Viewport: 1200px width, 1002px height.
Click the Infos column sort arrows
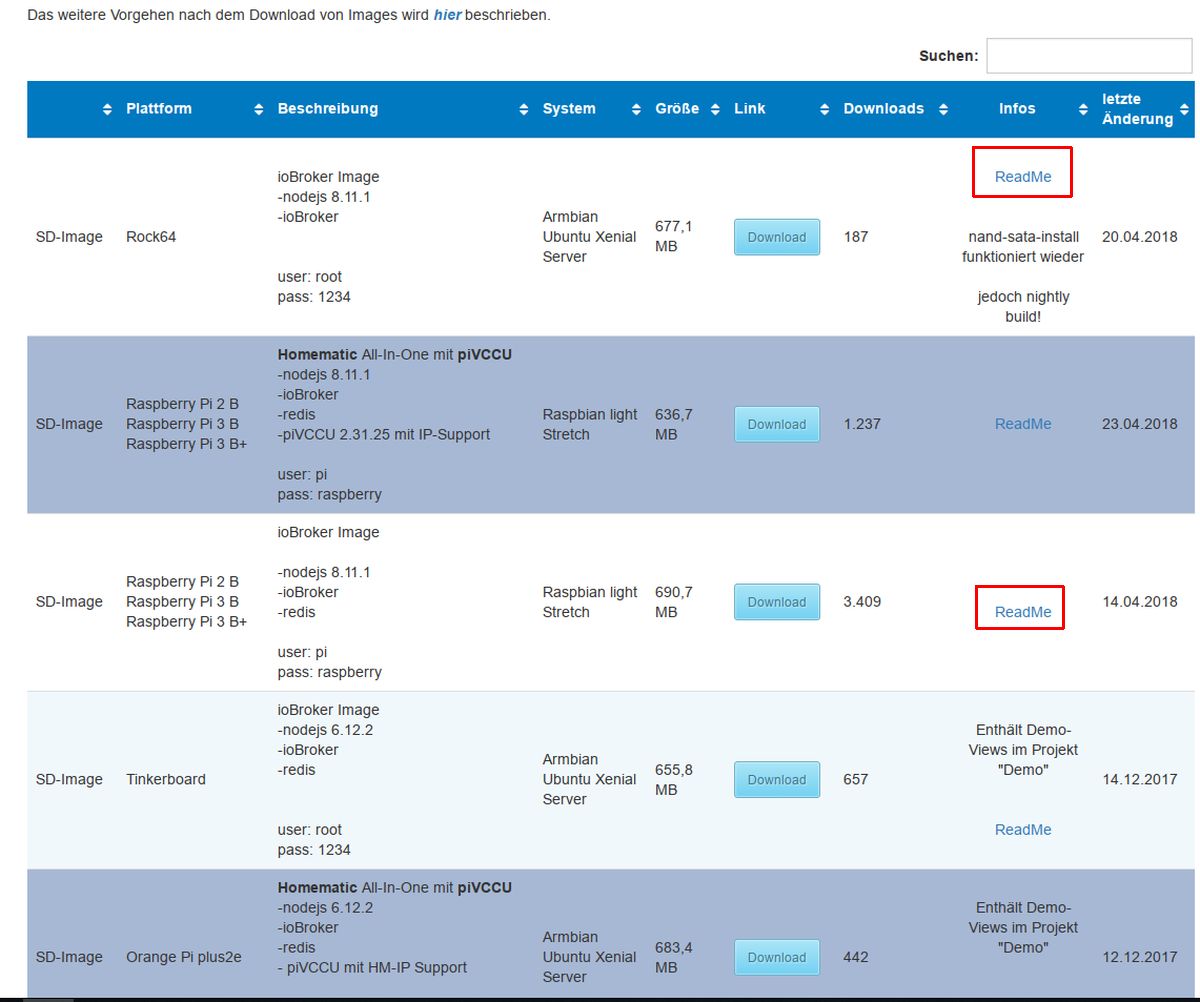tap(1082, 109)
